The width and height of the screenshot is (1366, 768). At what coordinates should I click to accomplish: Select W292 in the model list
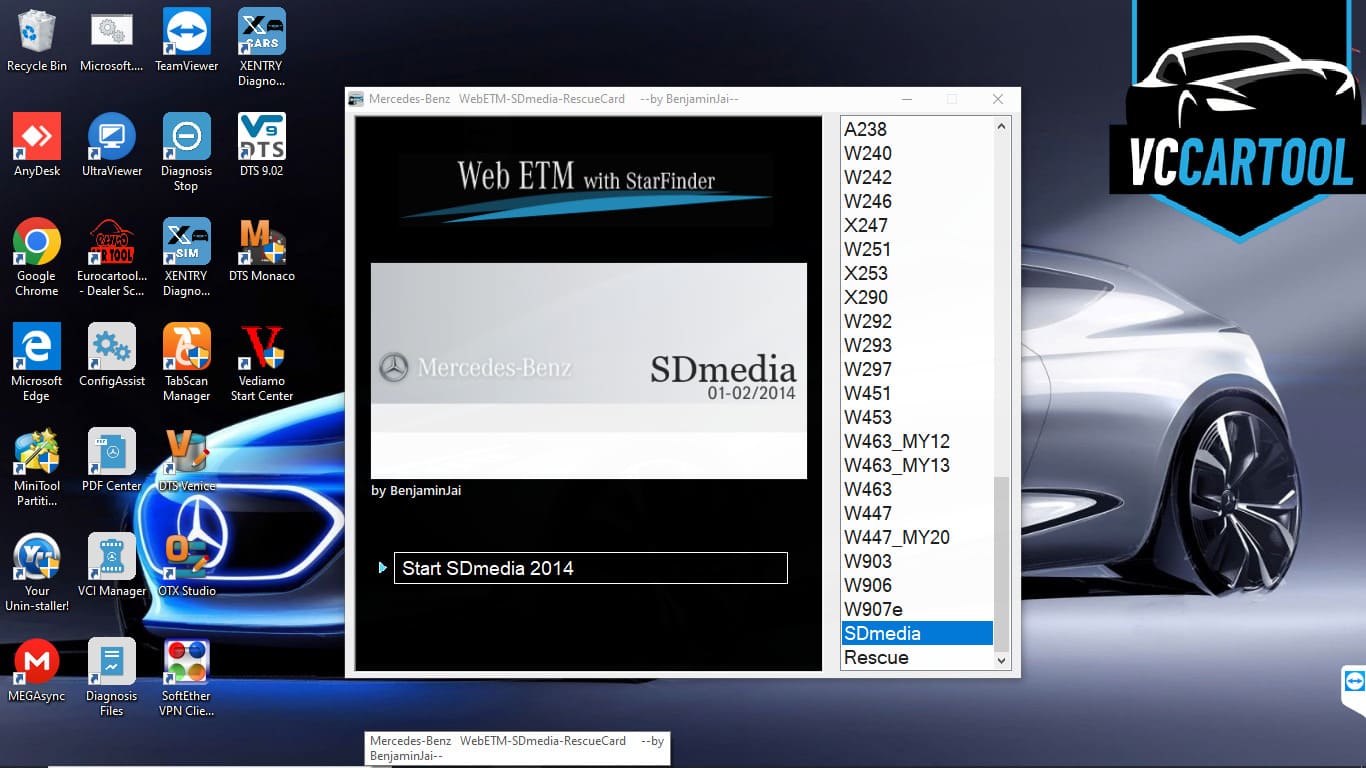pos(917,321)
